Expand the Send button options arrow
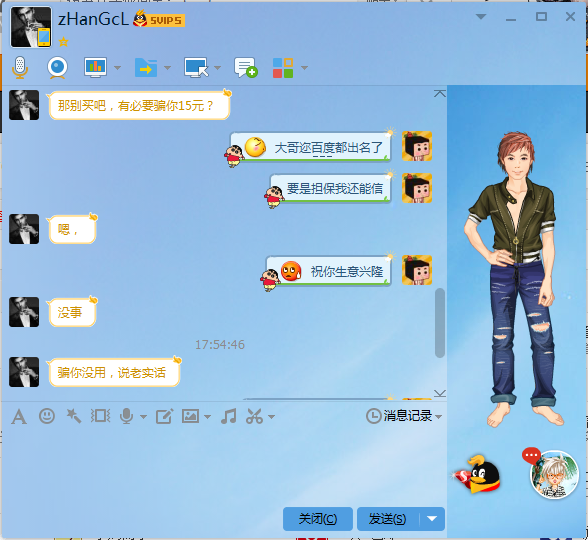 coord(432,519)
